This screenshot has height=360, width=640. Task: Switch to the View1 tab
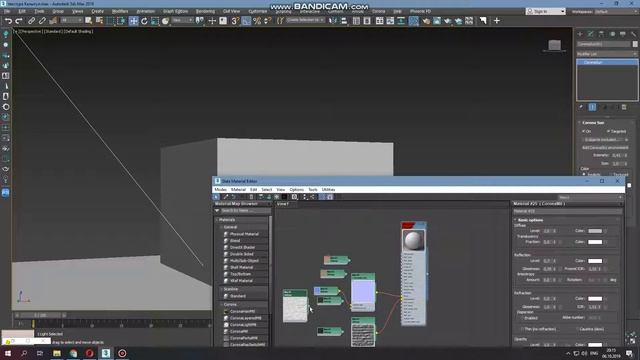coord(283,204)
